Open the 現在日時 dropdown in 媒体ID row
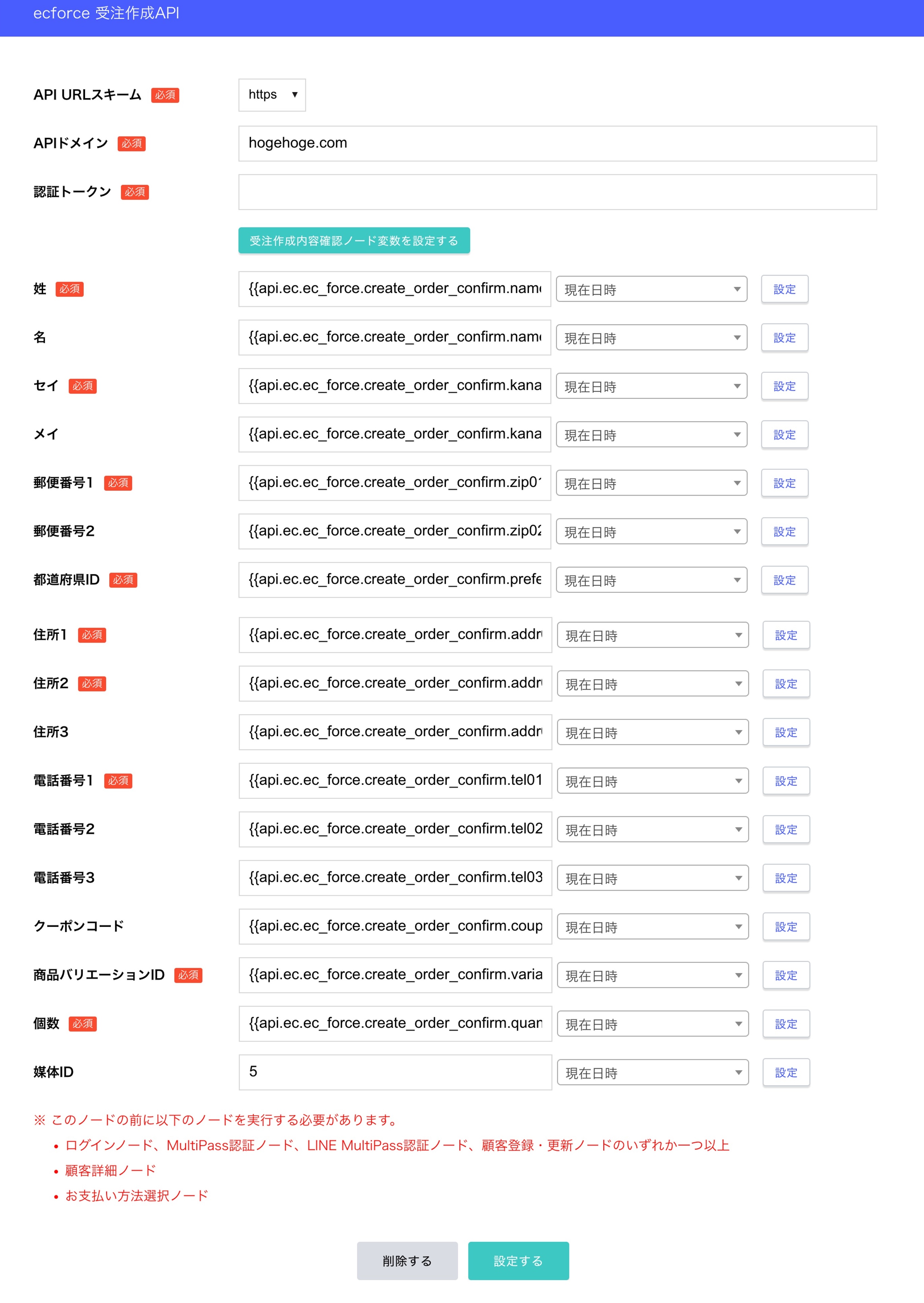924x1303 pixels. [x=653, y=1073]
